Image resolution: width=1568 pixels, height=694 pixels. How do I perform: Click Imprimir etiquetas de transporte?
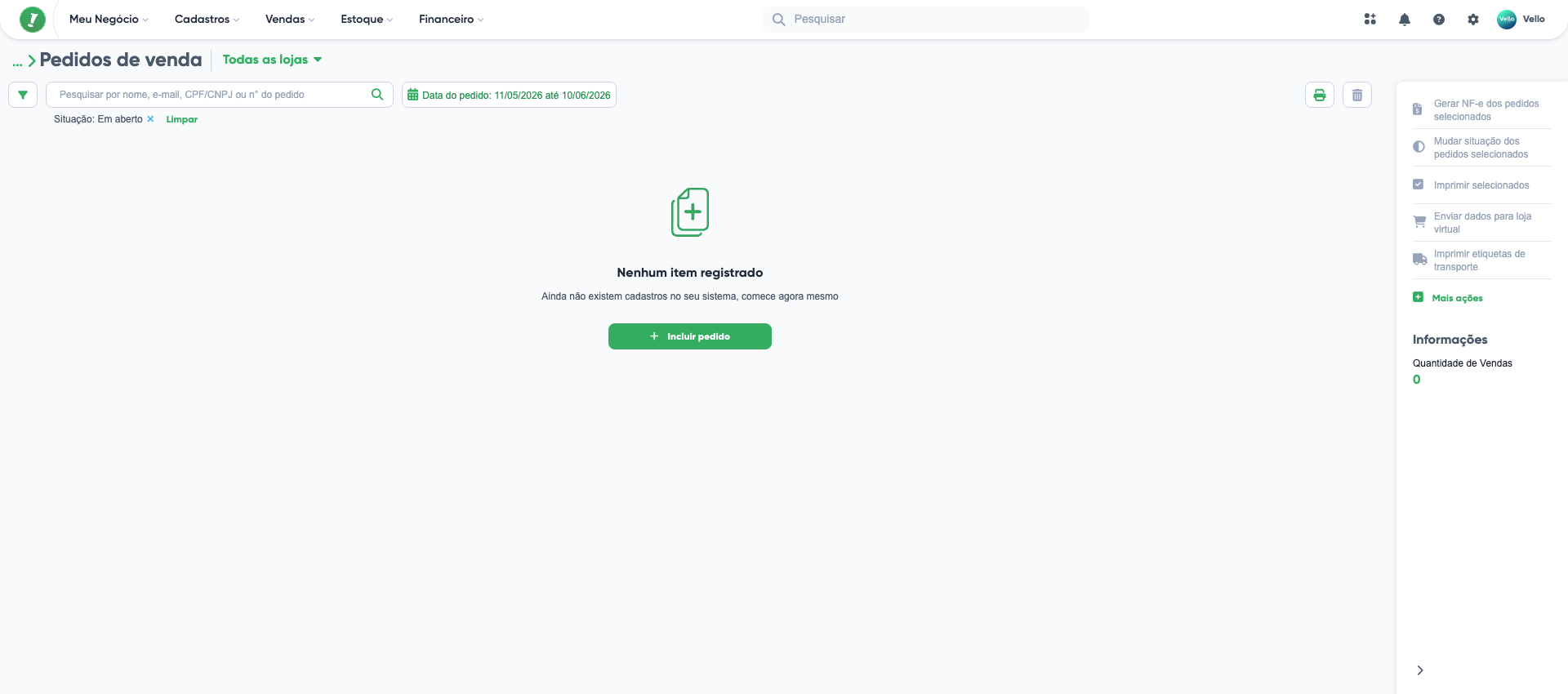pos(1481,260)
